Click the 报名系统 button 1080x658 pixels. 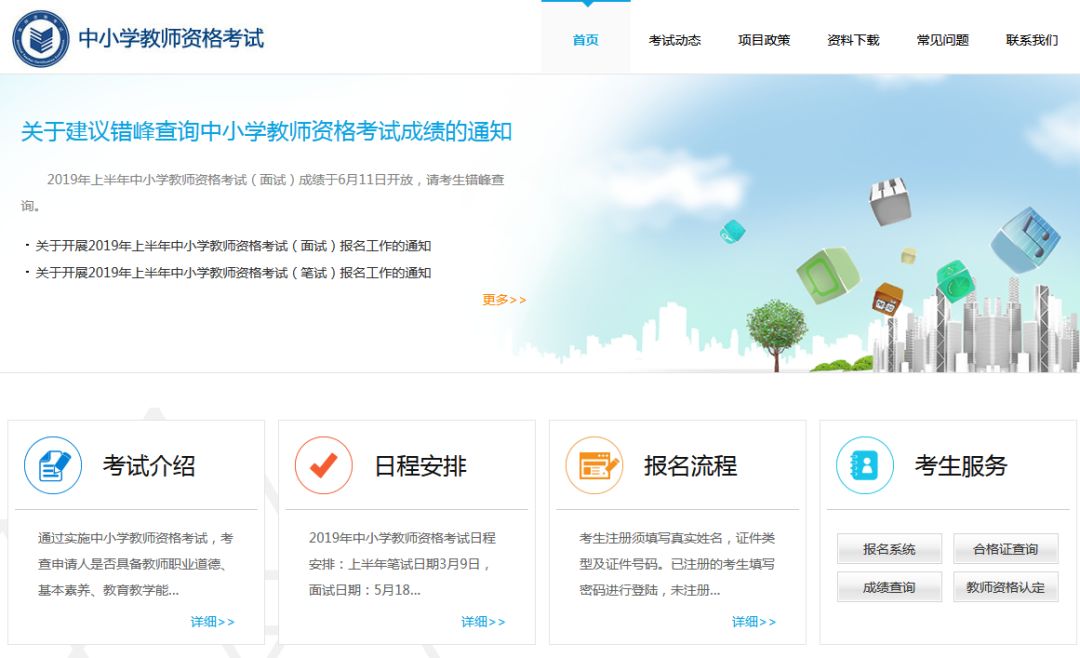[888, 549]
